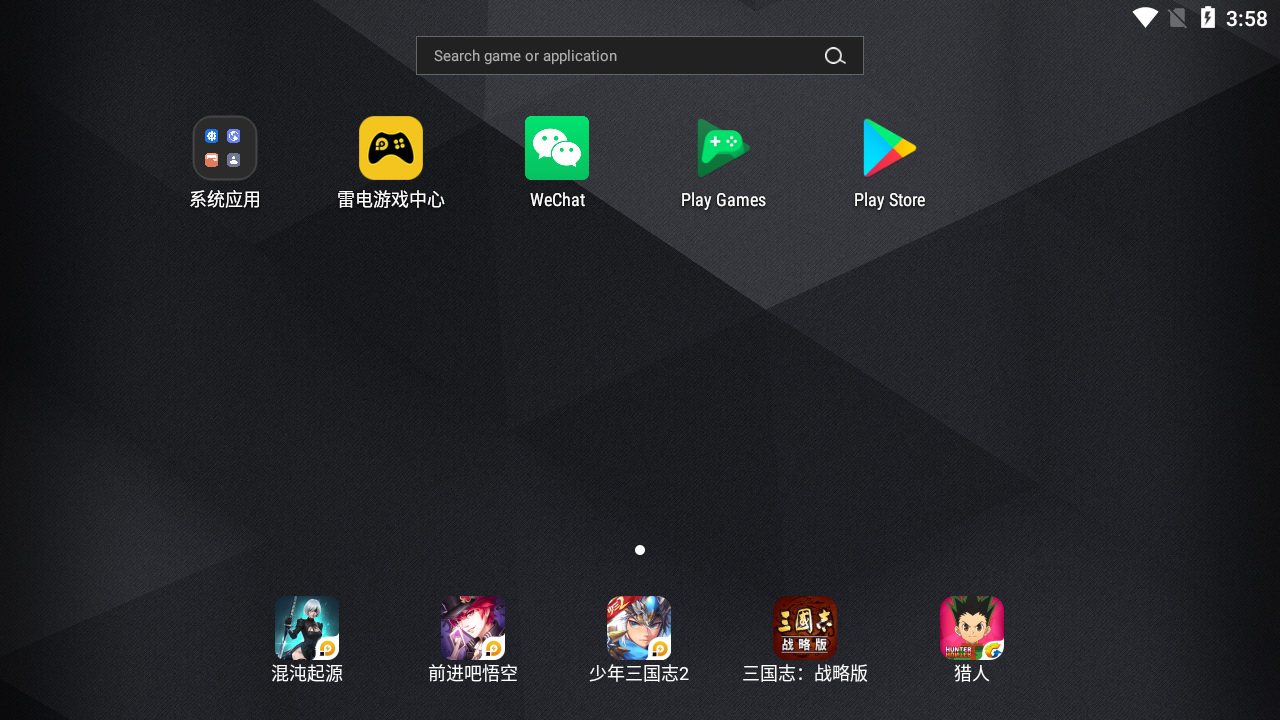
Task: Click the 猎人 label
Action: tap(972, 674)
